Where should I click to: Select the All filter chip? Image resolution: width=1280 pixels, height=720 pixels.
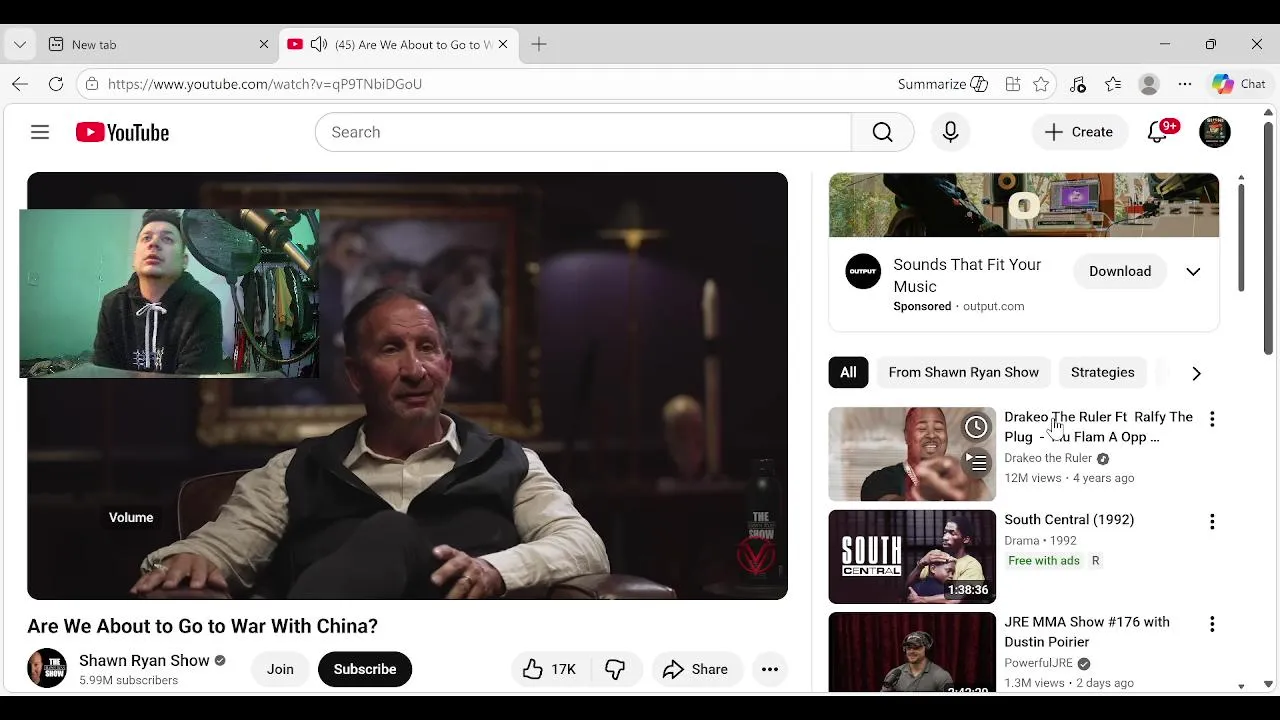tap(848, 372)
